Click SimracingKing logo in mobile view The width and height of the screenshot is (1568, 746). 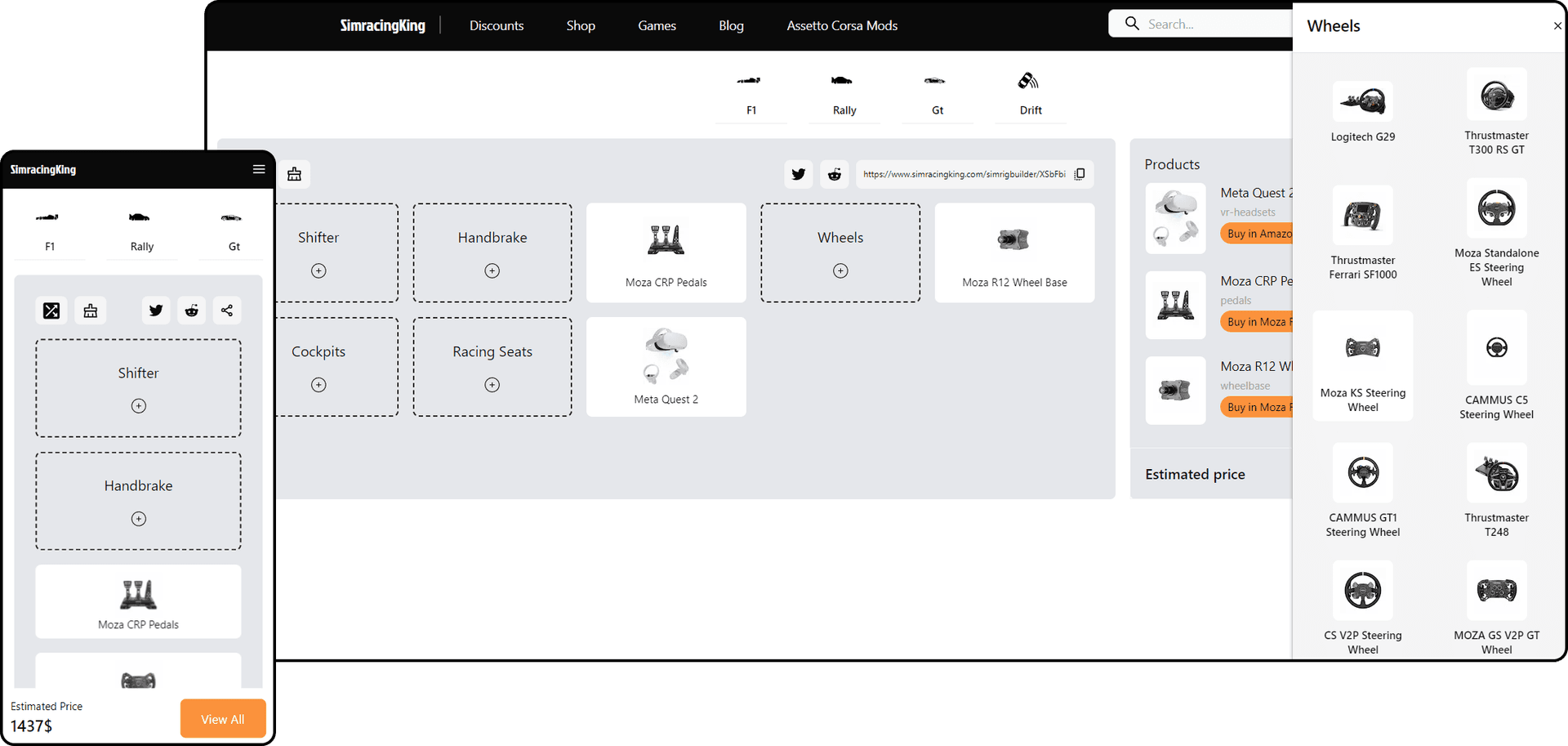pos(43,169)
